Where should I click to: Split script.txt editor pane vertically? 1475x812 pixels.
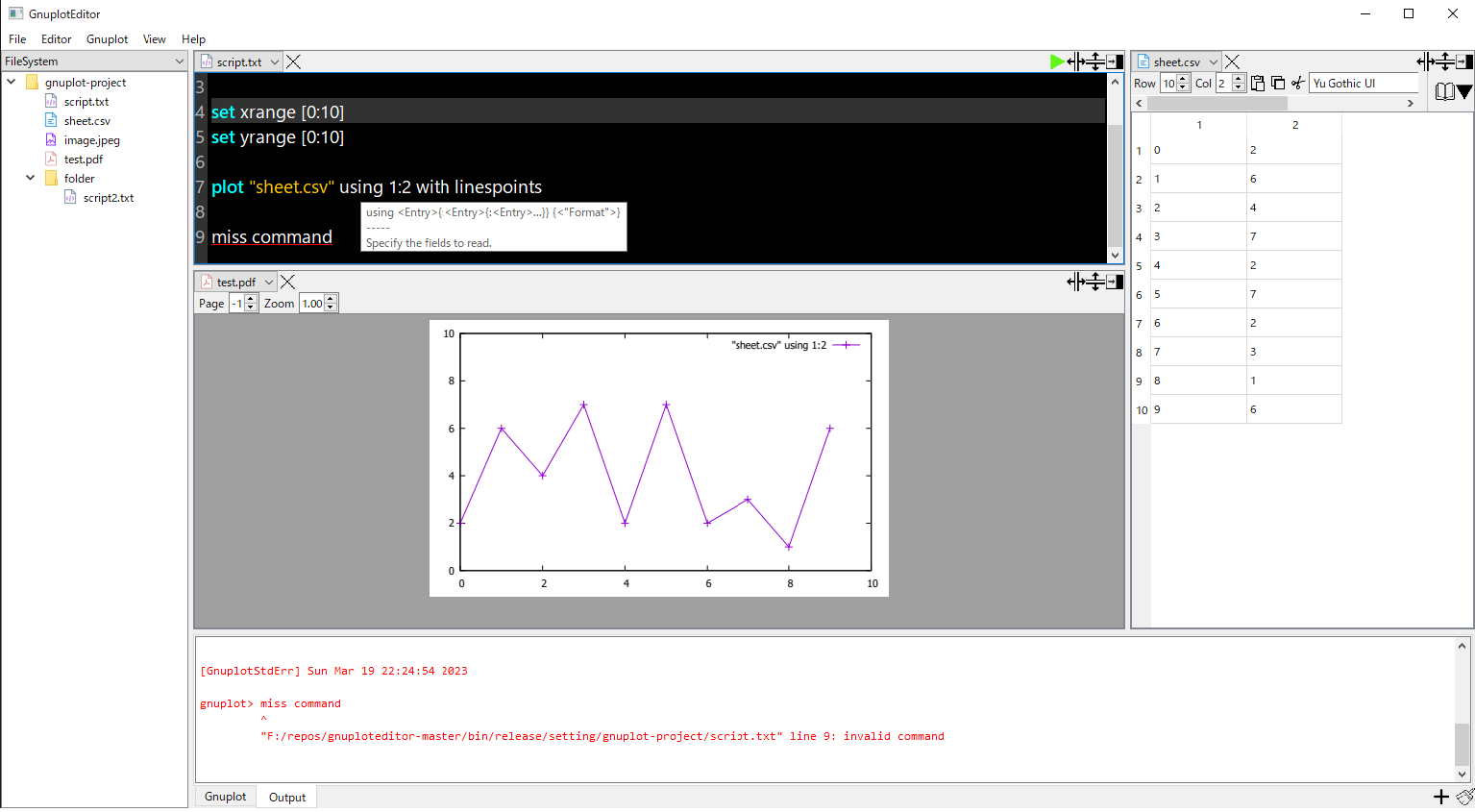point(1095,62)
